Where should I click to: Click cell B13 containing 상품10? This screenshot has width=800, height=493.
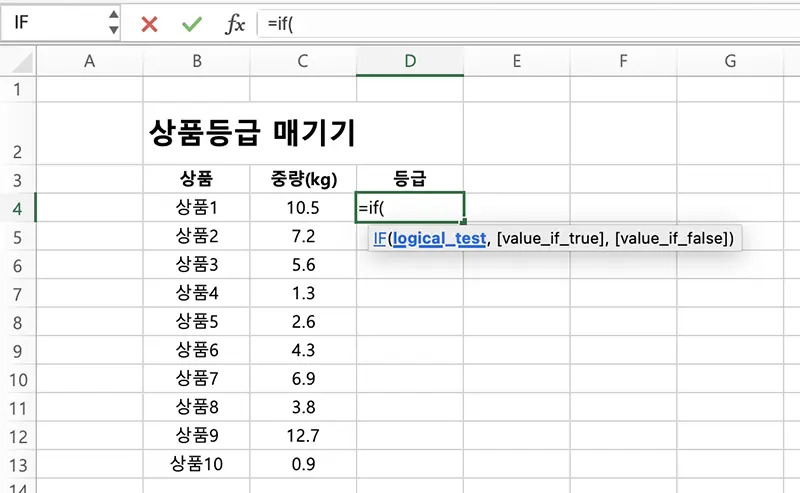click(196, 464)
